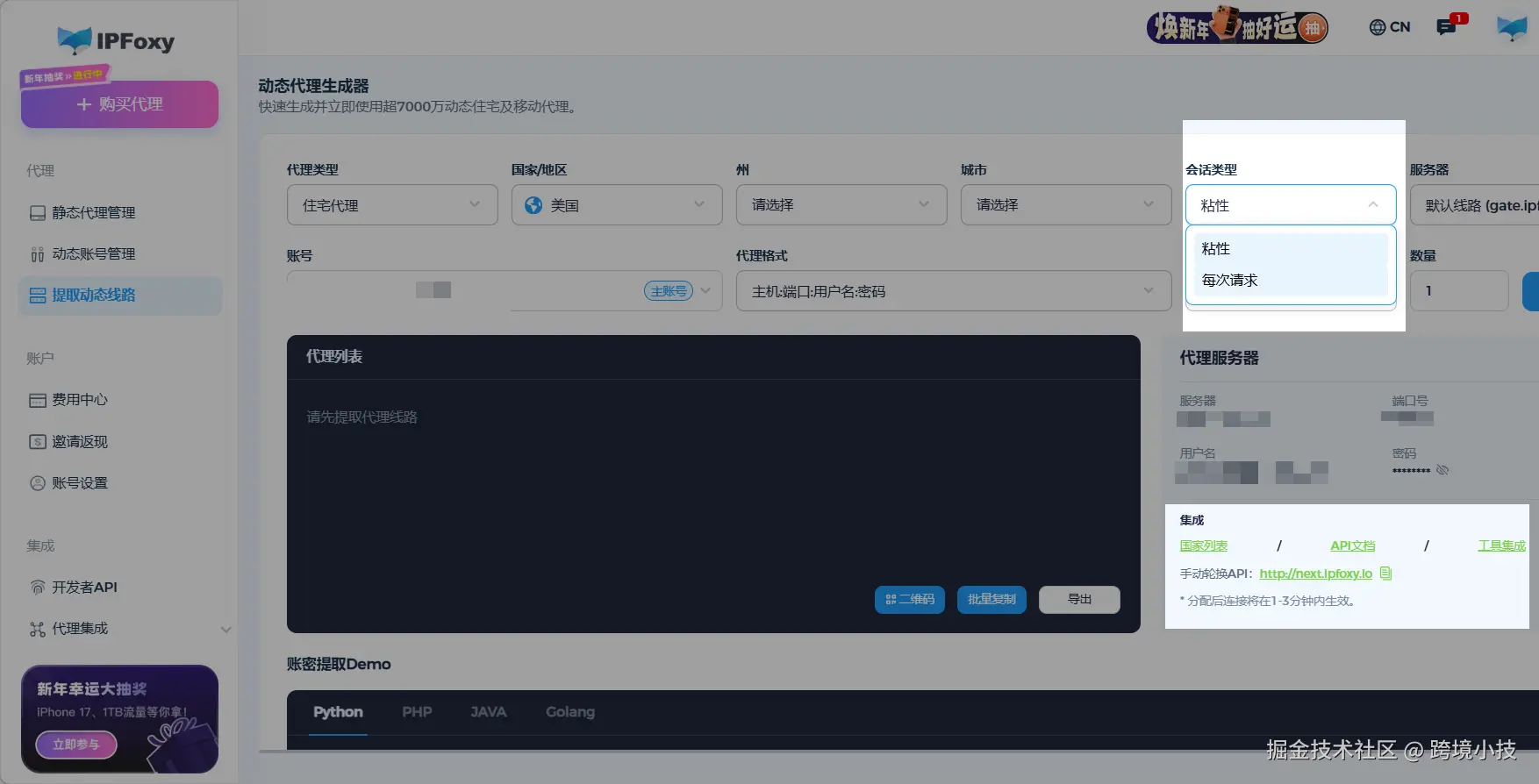Click the IPFoxy logo in sidebar
The width and height of the screenshot is (1539, 784).
(x=116, y=40)
